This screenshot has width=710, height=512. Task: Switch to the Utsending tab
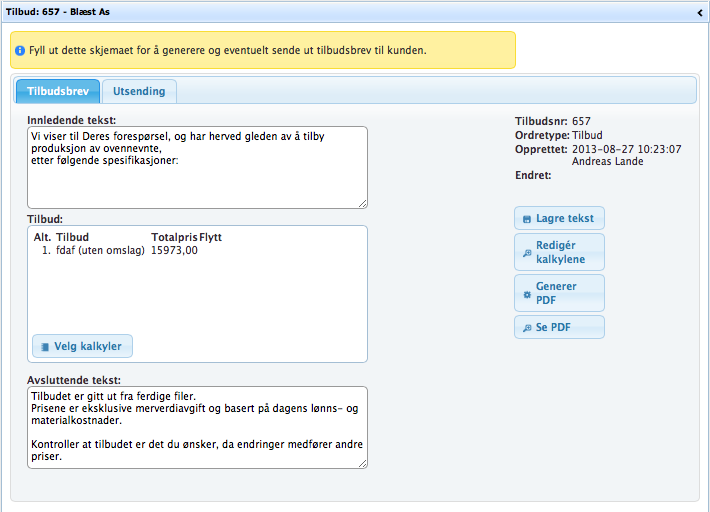[139, 91]
